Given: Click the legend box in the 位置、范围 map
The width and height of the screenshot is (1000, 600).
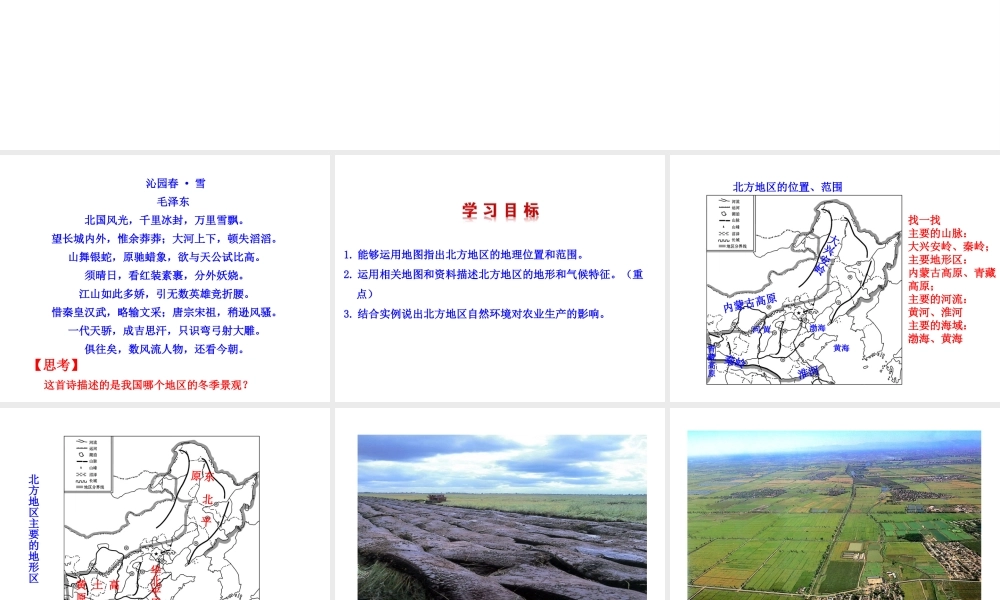Looking at the screenshot, I should click(730, 223).
